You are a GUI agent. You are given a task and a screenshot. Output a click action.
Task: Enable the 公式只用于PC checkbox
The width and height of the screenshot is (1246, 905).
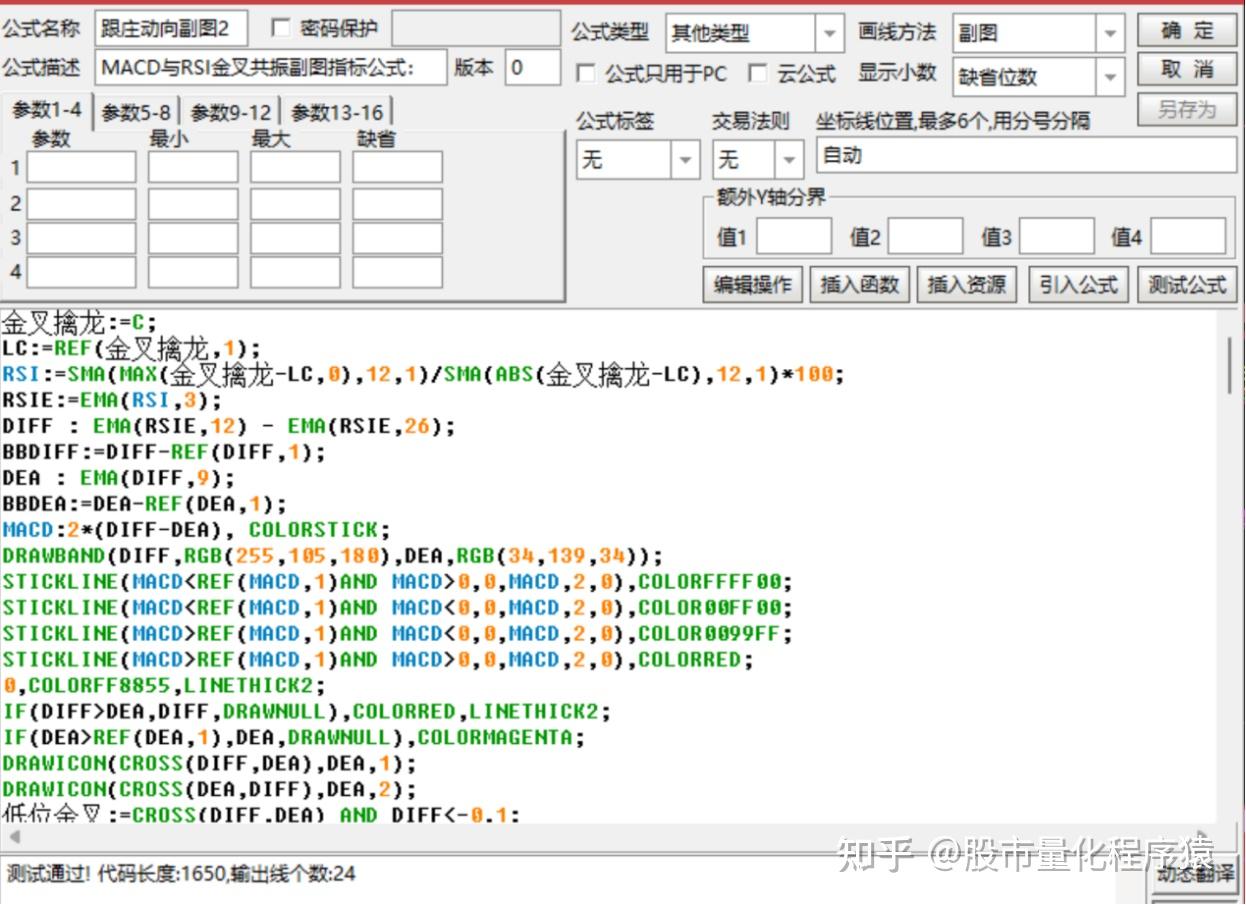click(587, 74)
